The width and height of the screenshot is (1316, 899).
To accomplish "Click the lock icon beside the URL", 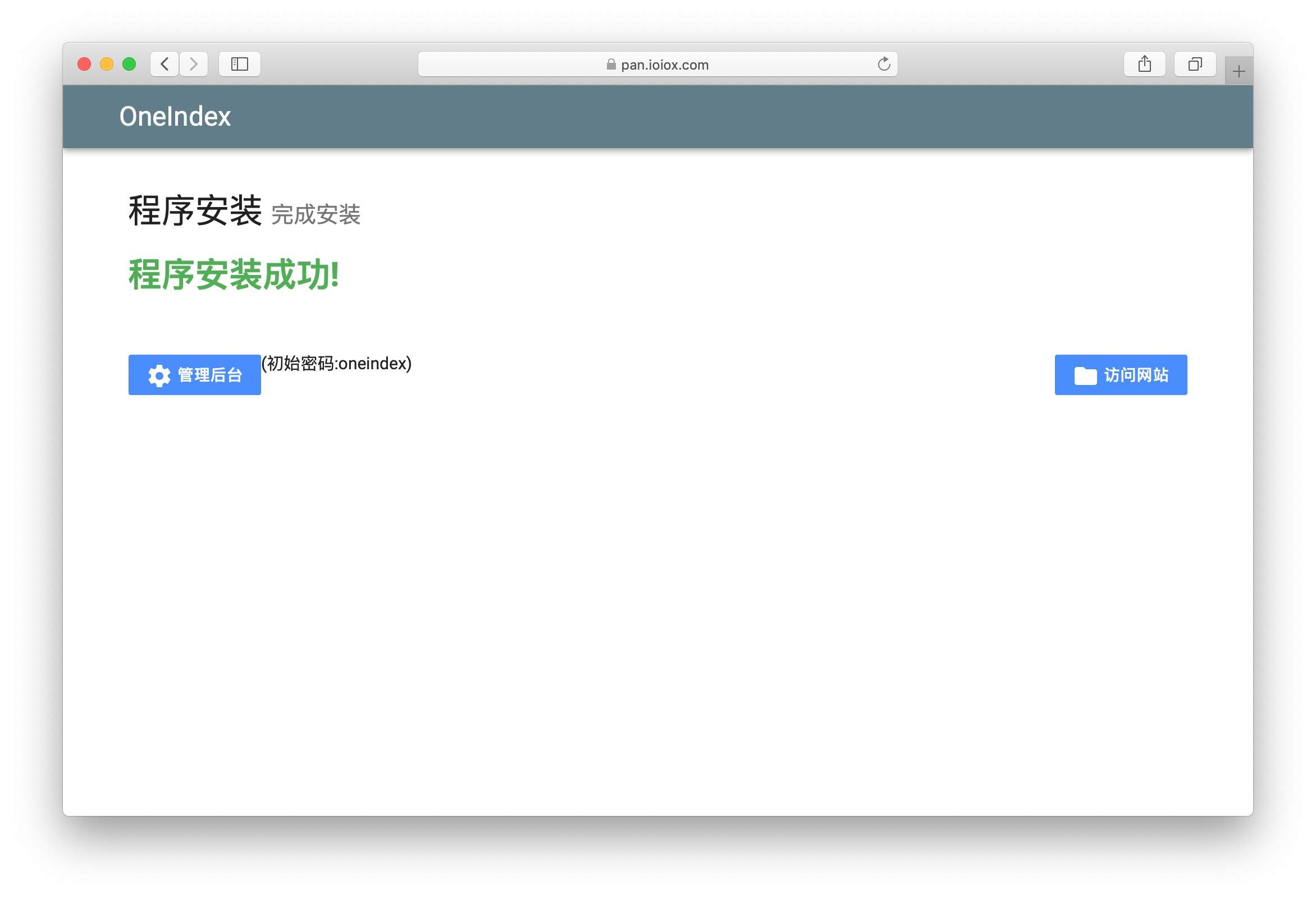I will pos(610,65).
